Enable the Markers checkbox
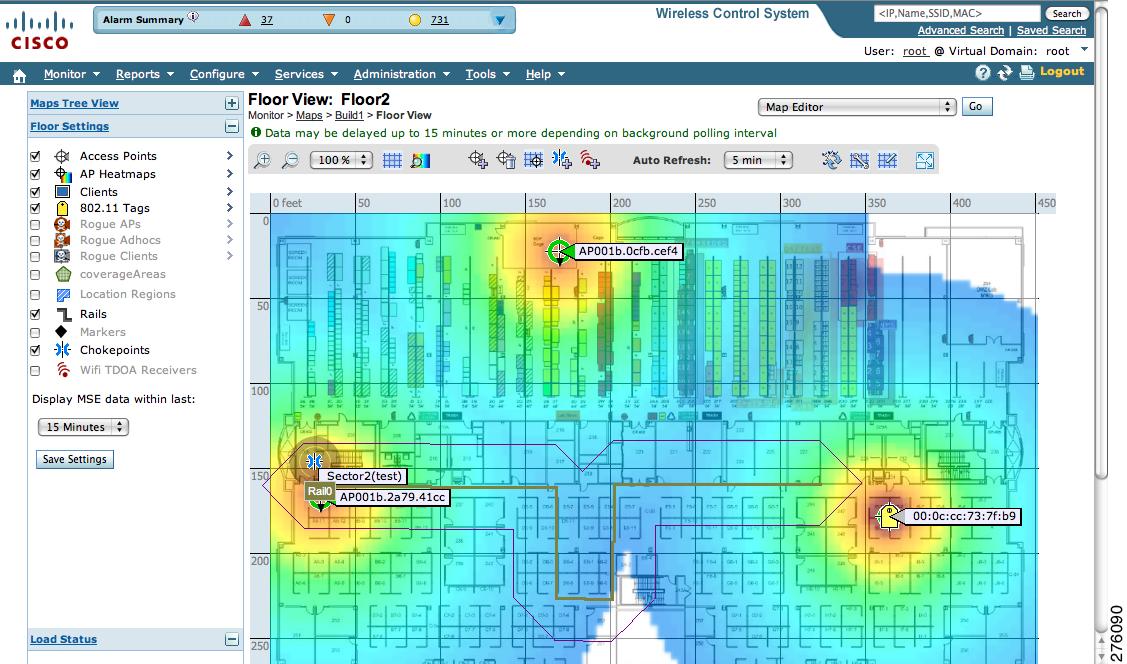Screen dimensions: 1127x664 [x=35, y=332]
